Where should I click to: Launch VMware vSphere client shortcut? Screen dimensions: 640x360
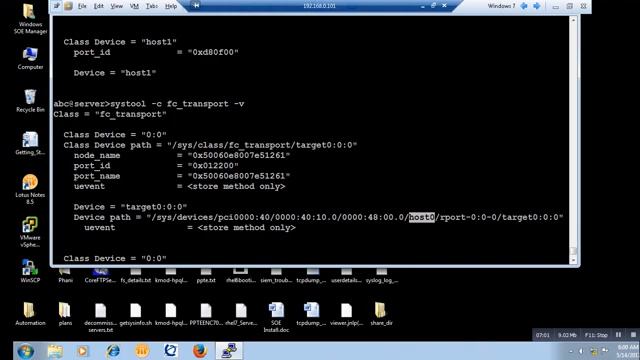(x=30, y=232)
